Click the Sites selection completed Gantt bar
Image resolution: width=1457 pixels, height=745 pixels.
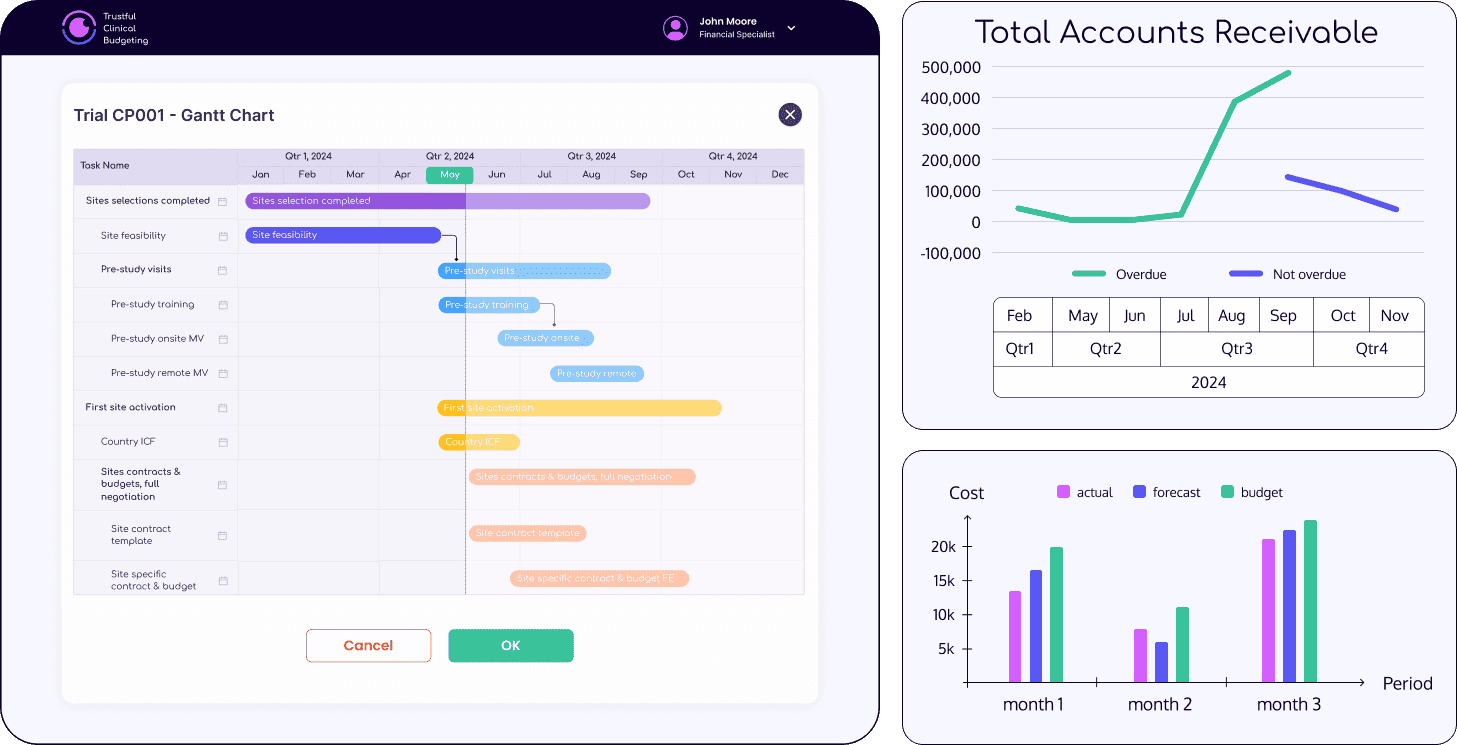(x=447, y=201)
